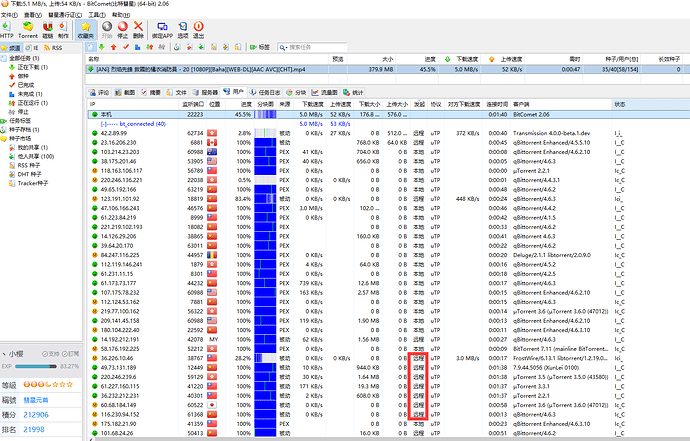The image size is (690, 441).
Task: Filter by blue unfinished icon in filter bar
Action: [x=138, y=47]
